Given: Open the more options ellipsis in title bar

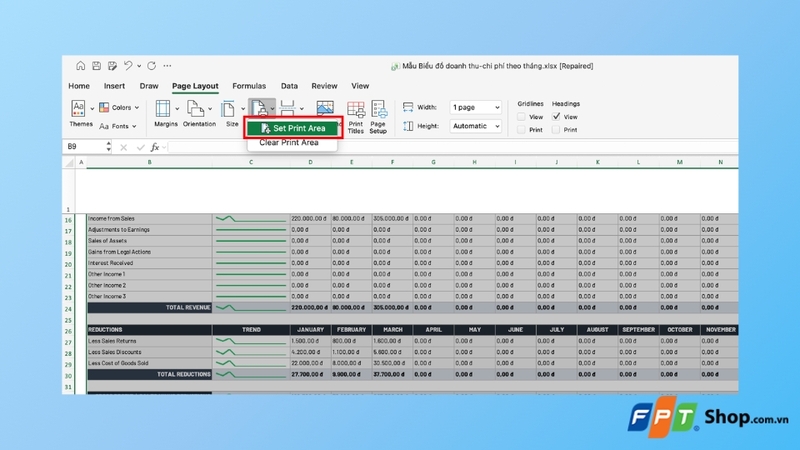Looking at the screenshot, I should pyautogui.click(x=167, y=66).
